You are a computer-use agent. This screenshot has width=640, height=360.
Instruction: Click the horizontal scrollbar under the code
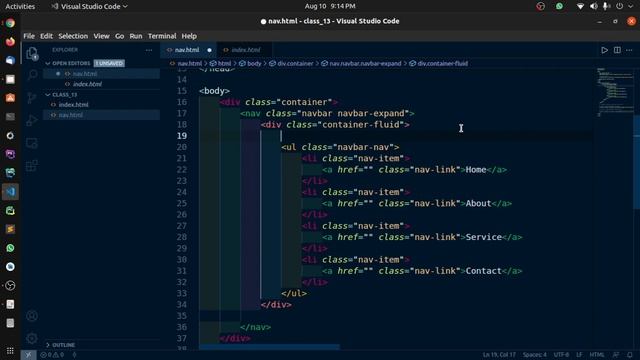tap(269, 347)
